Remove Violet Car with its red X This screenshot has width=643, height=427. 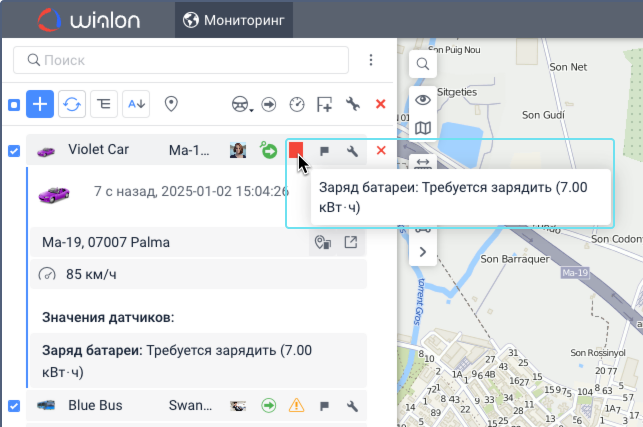[x=381, y=151]
